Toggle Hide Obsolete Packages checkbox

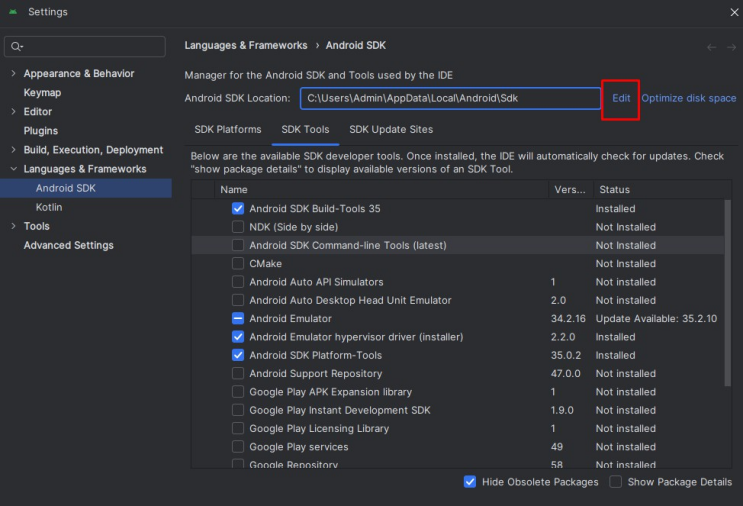(x=470, y=482)
